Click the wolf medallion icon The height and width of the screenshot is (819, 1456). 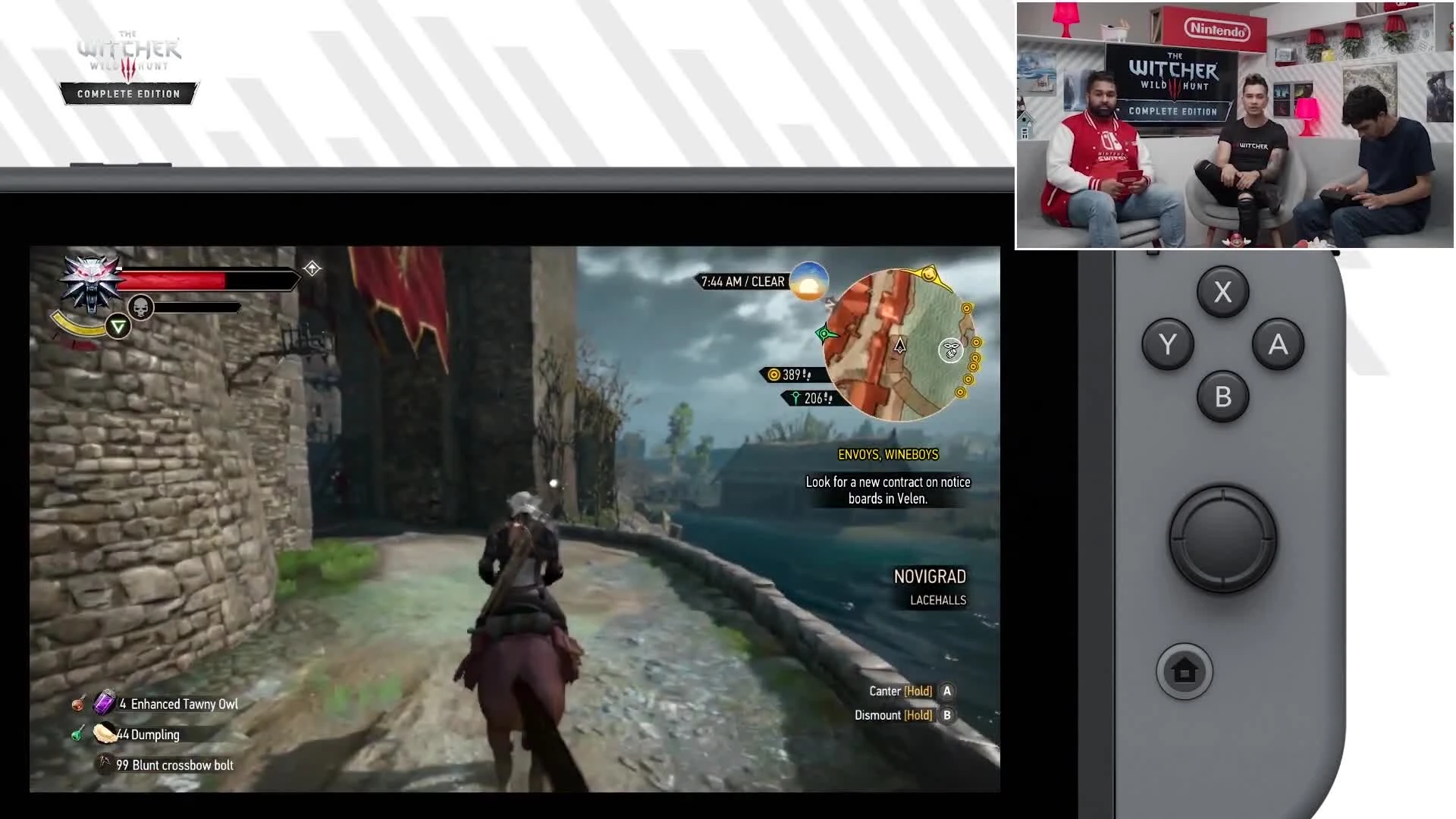pyautogui.click(x=92, y=283)
